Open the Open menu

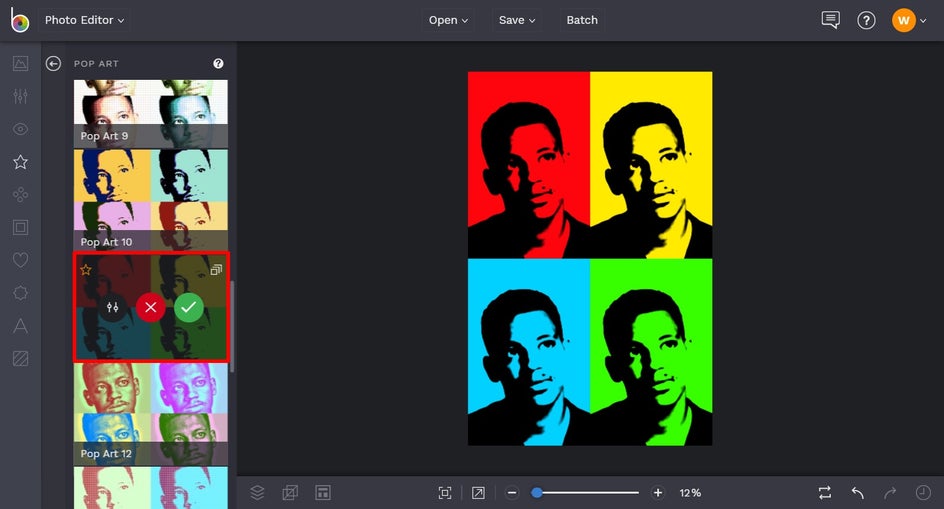448,20
